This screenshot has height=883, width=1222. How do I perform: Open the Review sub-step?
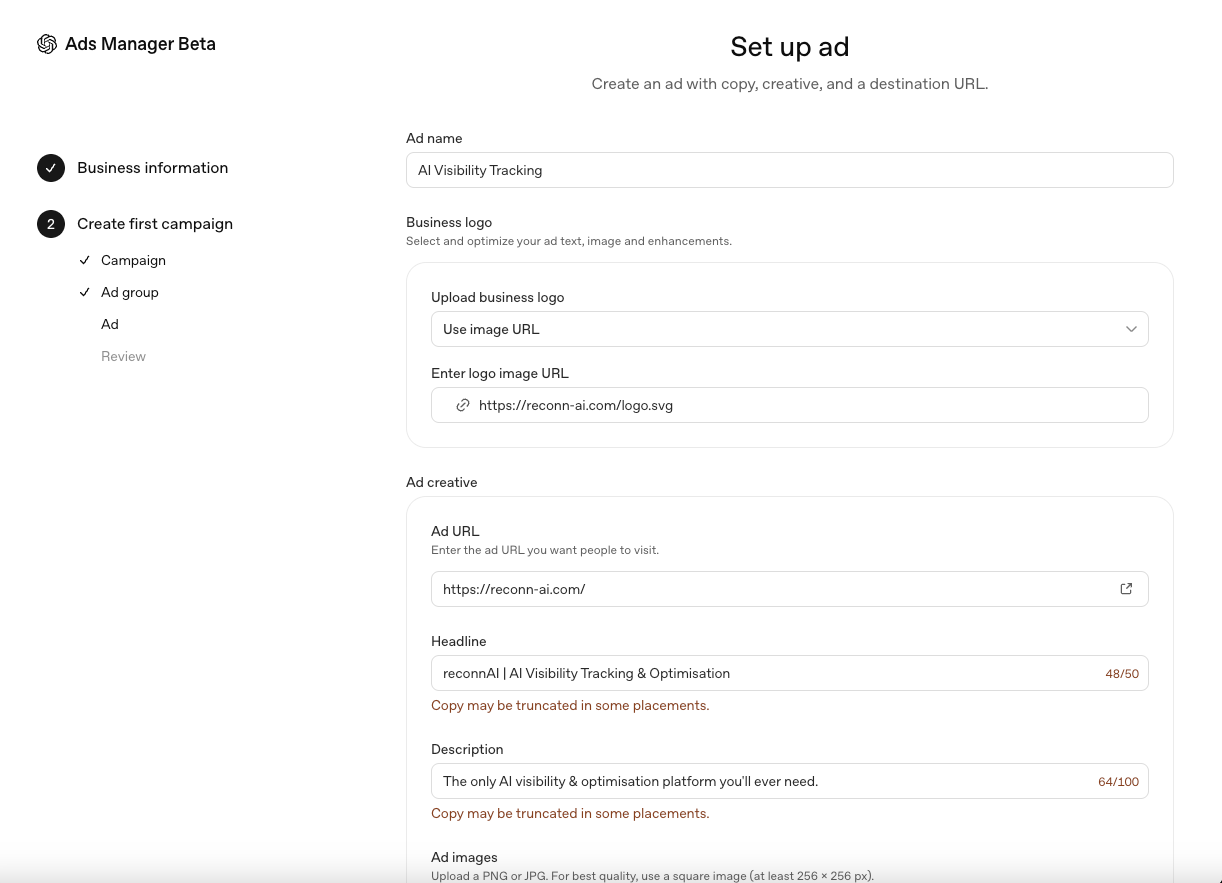[123, 356]
